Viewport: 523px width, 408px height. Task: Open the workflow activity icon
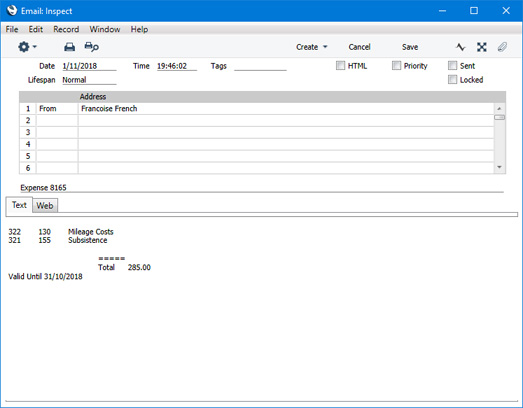tap(461, 47)
